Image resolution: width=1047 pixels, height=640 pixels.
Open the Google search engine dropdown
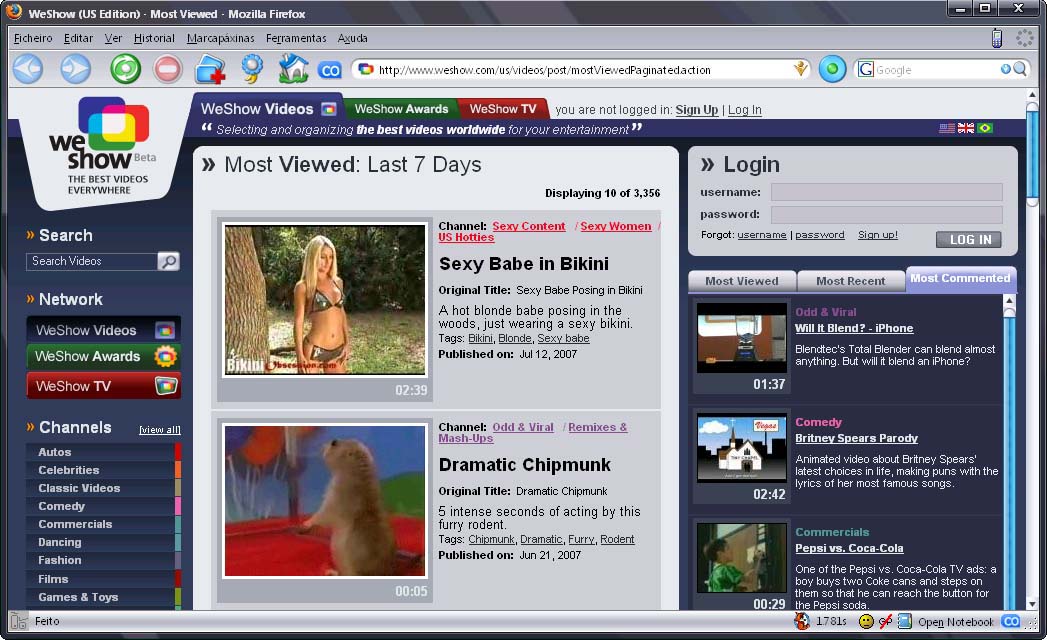coord(866,69)
